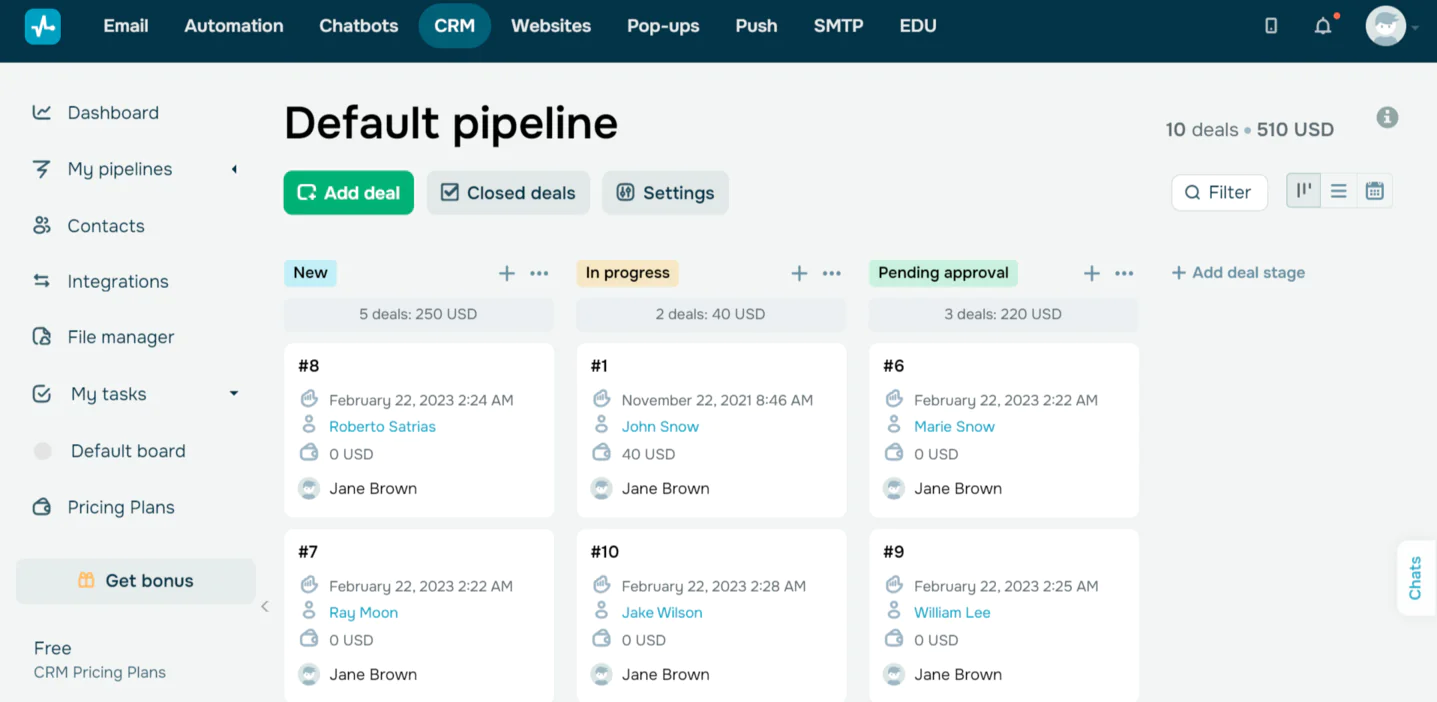Click the gift icon in Get bonus

point(86,580)
